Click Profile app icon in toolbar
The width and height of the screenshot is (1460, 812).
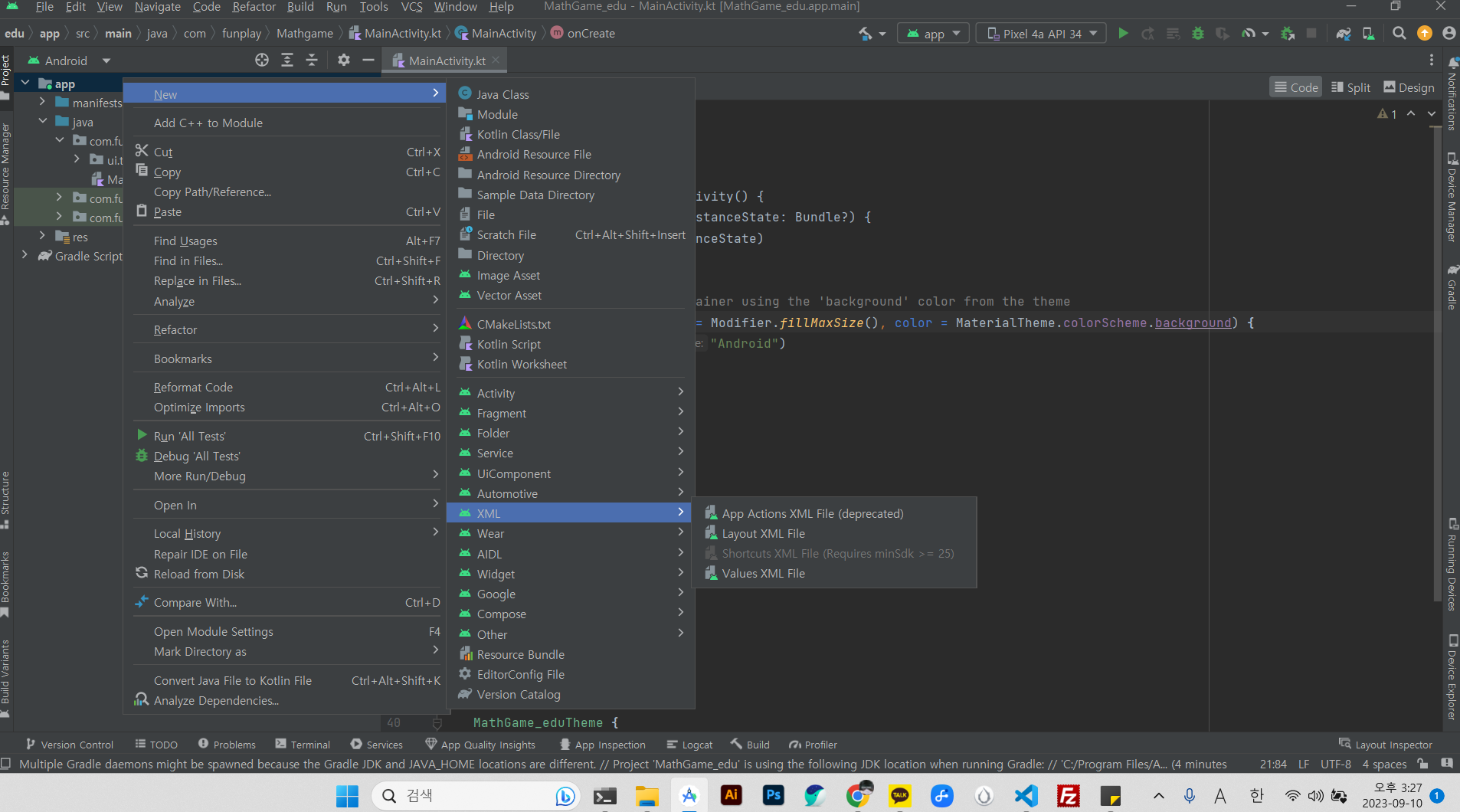coord(1249,33)
